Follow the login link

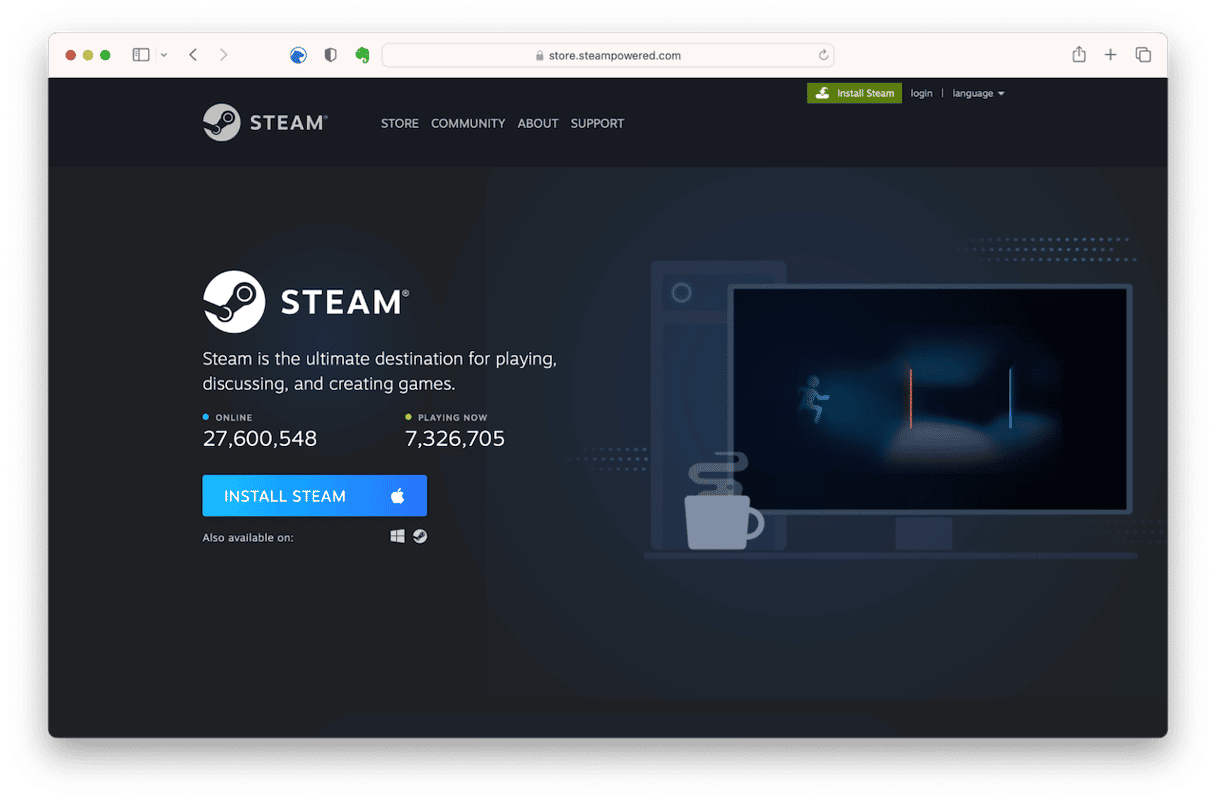click(x=921, y=93)
